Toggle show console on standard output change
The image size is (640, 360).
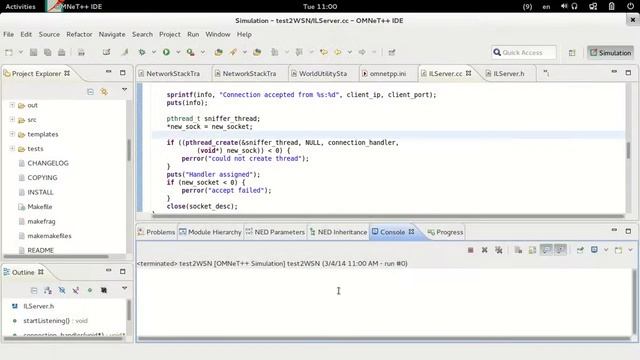tap(546, 249)
